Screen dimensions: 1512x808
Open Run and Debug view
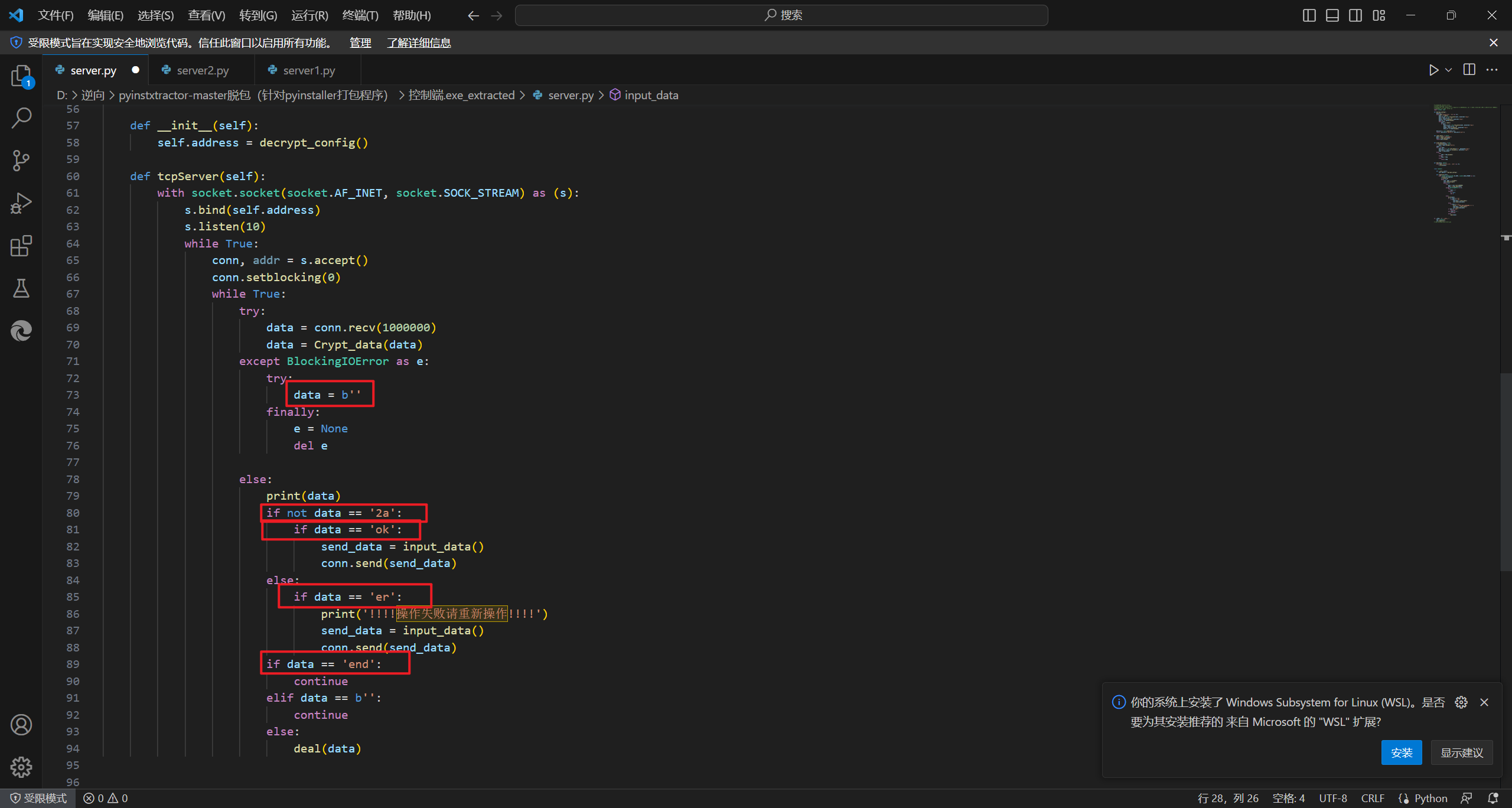pos(21,203)
